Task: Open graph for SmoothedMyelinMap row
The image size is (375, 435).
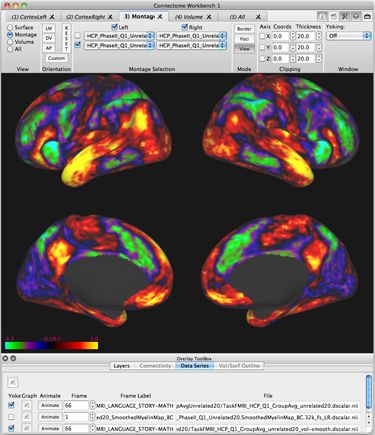Action: [x=27, y=417]
